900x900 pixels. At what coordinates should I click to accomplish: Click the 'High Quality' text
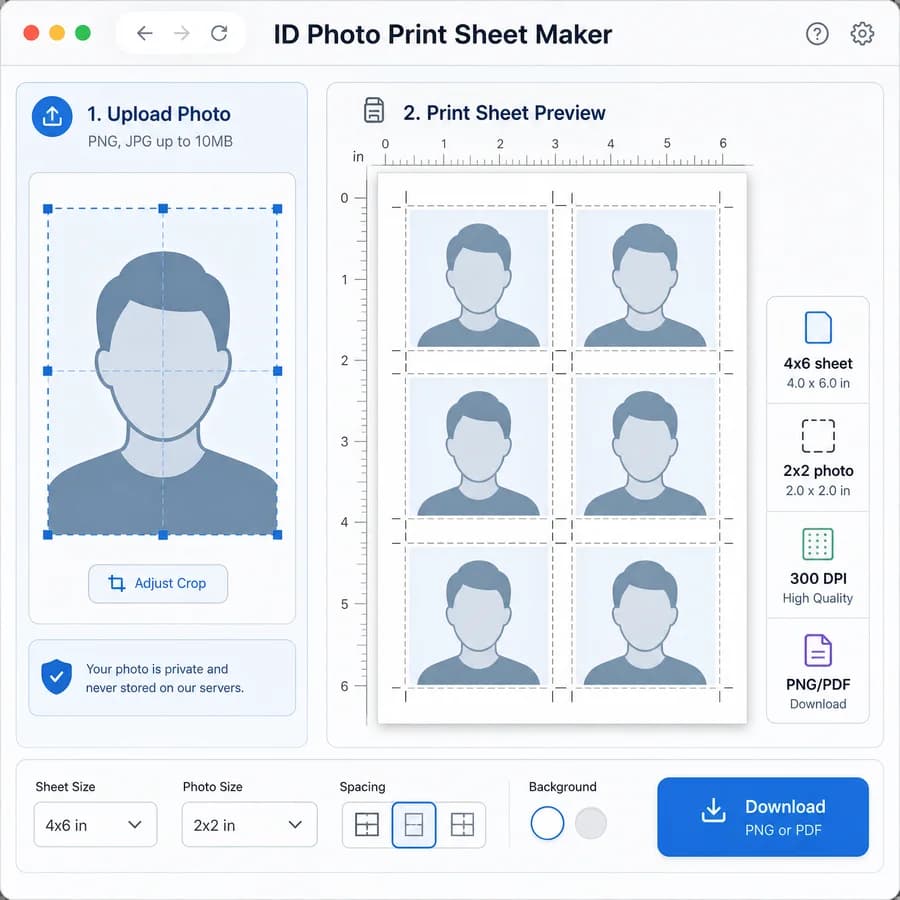[x=817, y=598]
